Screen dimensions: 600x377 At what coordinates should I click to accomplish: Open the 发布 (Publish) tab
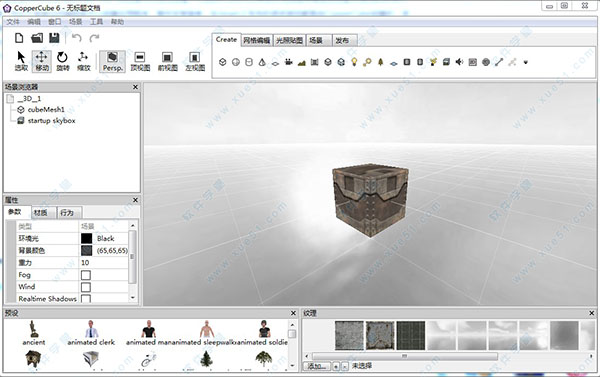(x=343, y=40)
